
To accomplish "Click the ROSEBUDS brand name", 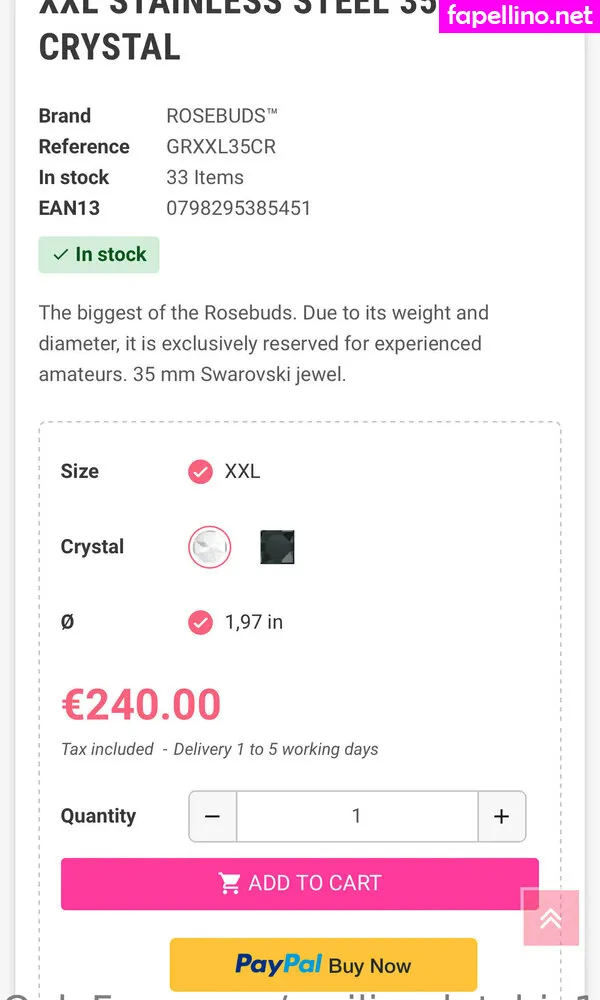I will (222, 116).
